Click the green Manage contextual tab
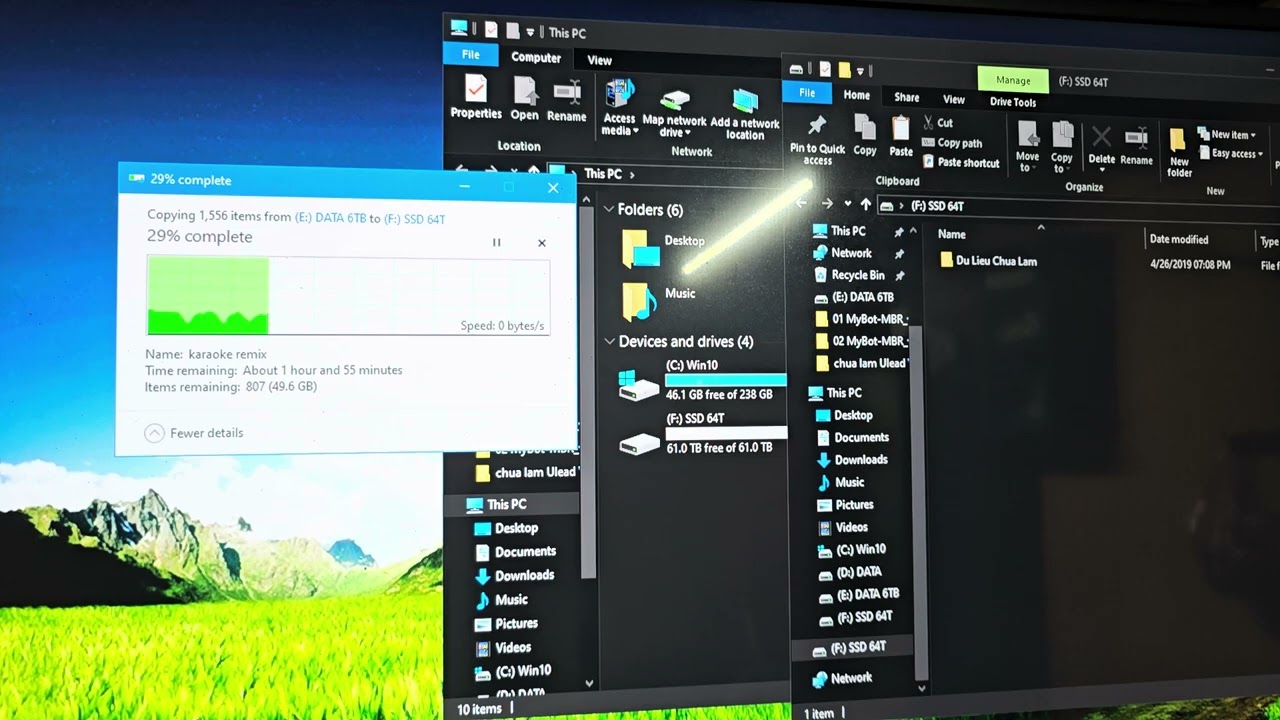 [x=1013, y=81]
